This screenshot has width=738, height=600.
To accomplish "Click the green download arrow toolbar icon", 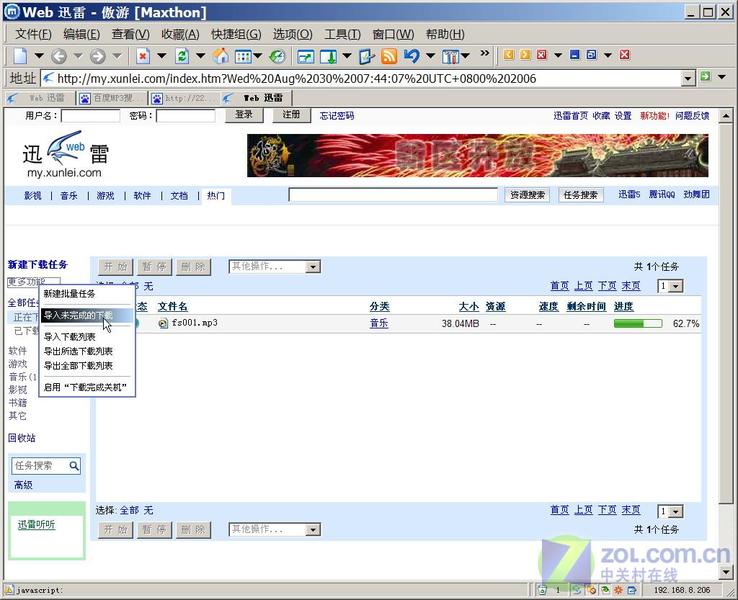I will 329,56.
